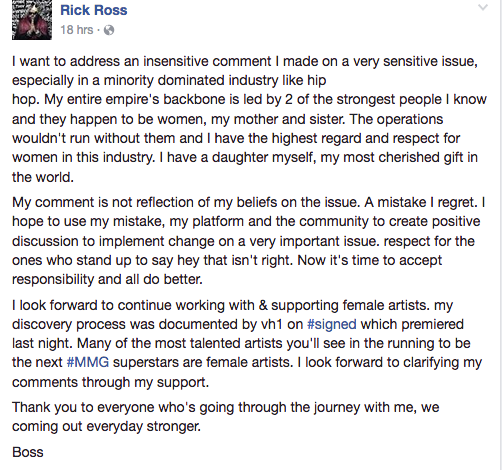Click the sentence 'A mistake I regret.'
The image size is (502, 470).
(421, 202)
